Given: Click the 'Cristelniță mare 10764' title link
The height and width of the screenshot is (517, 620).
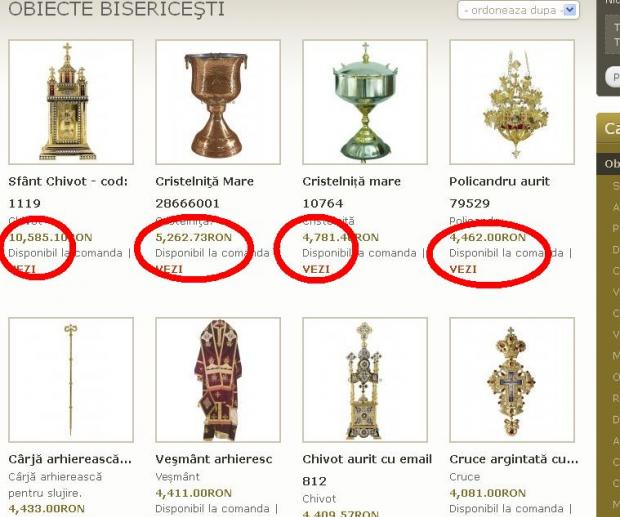Looking at the screenshot, I should 352,192.
